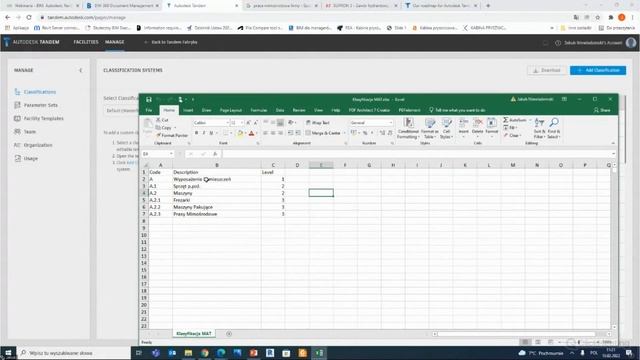Open the number format dropdown

(x=391, y=123)
